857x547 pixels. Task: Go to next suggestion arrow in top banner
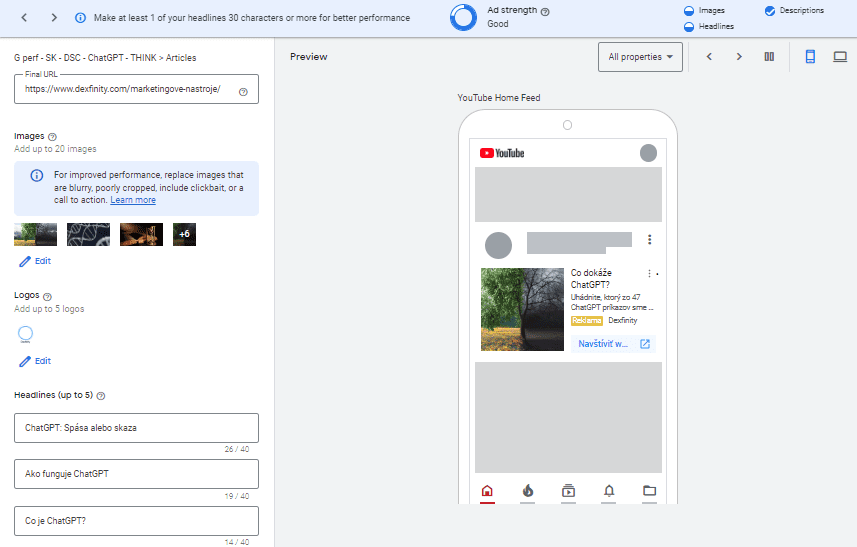(54, 17)
